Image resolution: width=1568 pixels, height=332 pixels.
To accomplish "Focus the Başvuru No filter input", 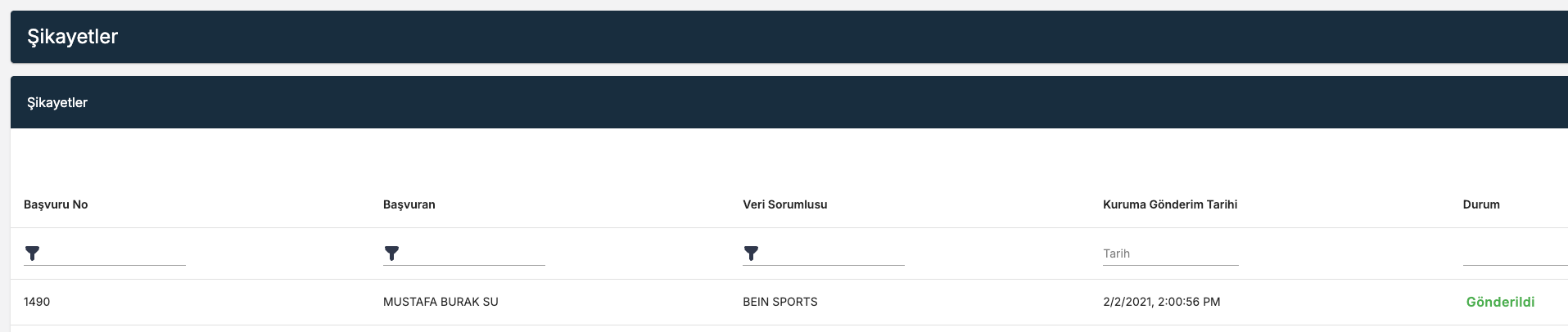I will 114,253.
